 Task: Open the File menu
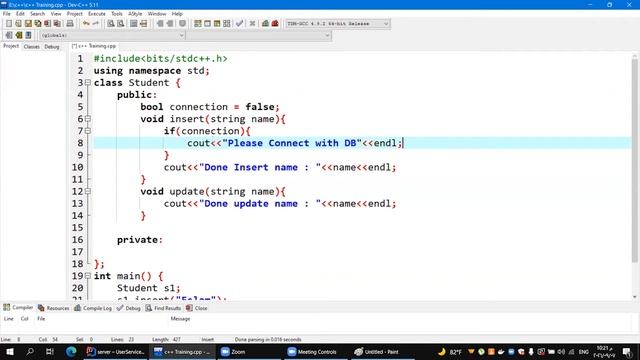tap(7, 13)
